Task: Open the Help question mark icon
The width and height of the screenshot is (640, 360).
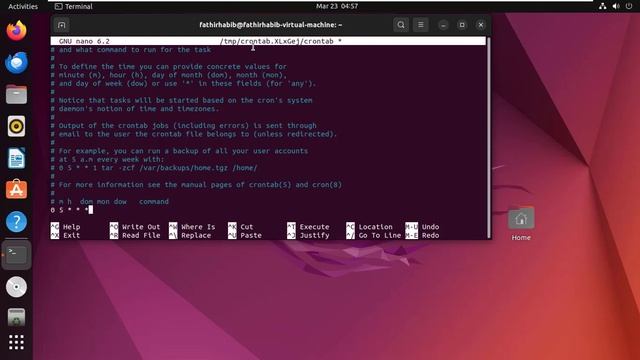Action: (x=16, y=222)
